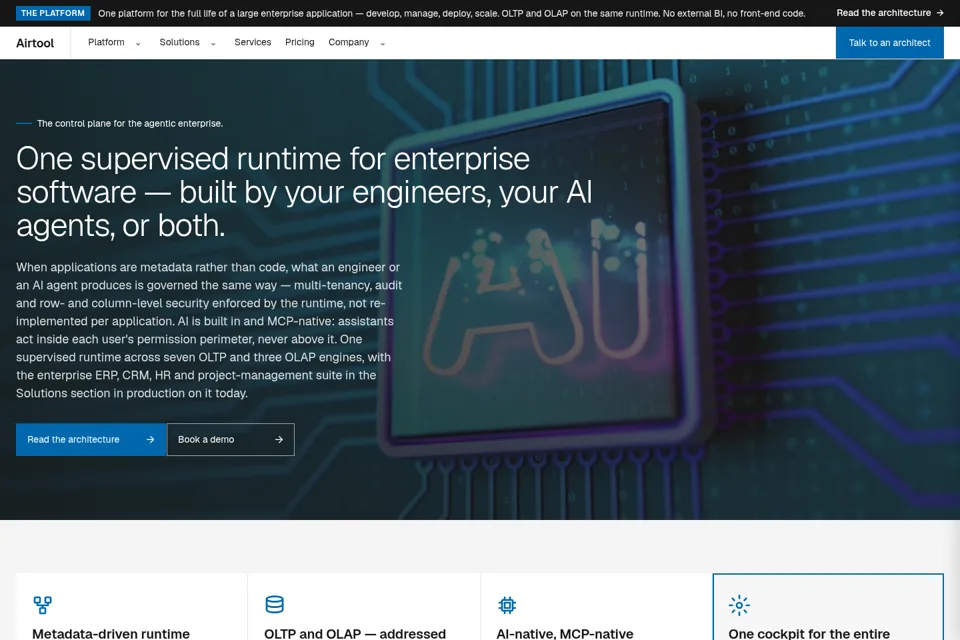The width and height of the screenshot is (960, 640).
Task: Expand the Company dropdown chevron
Action: click(x=383, y=43)
